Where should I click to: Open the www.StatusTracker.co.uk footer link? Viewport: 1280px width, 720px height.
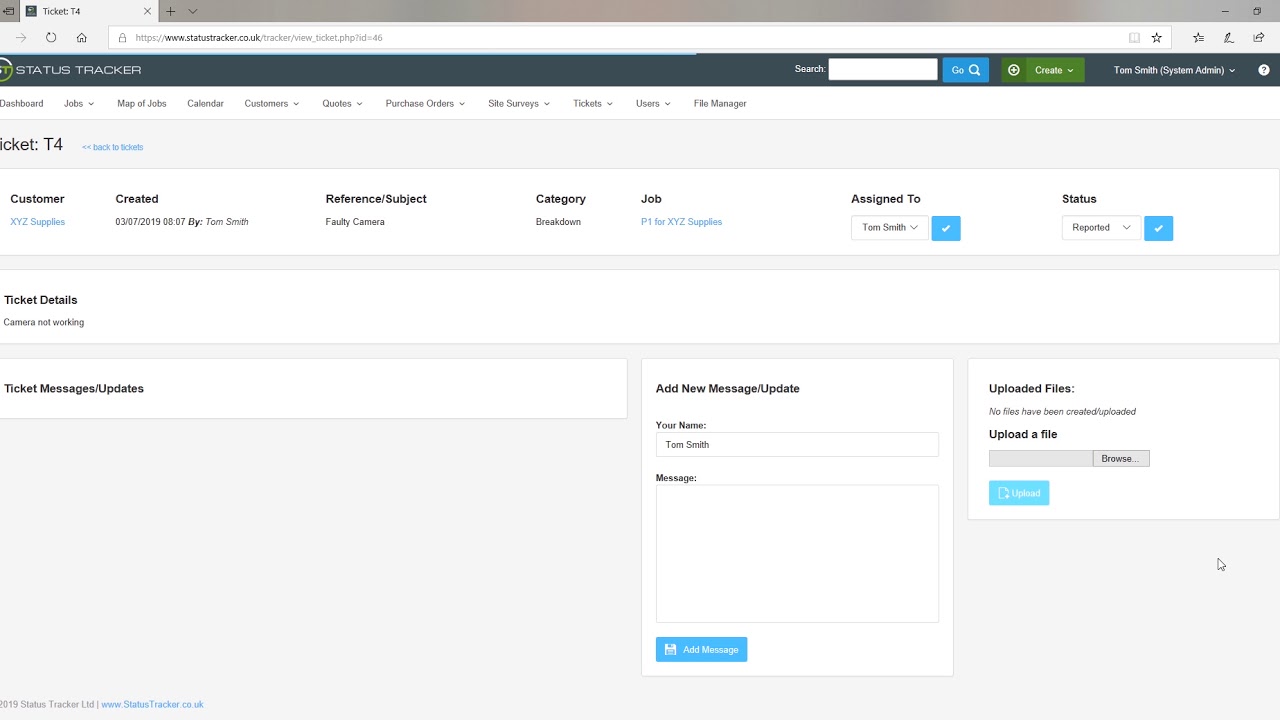click(x=152, y=704)
